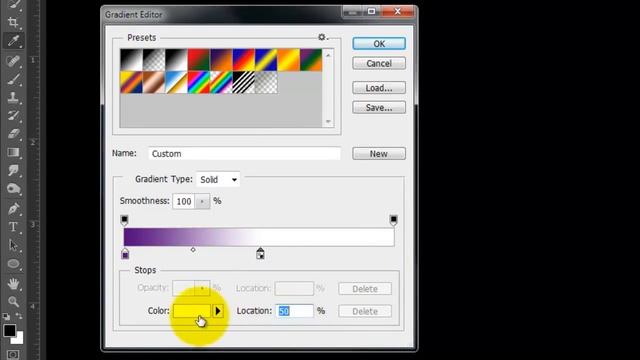
Task: Choose the Blue, Red, Yellow preset
Action: coord(244,60)
